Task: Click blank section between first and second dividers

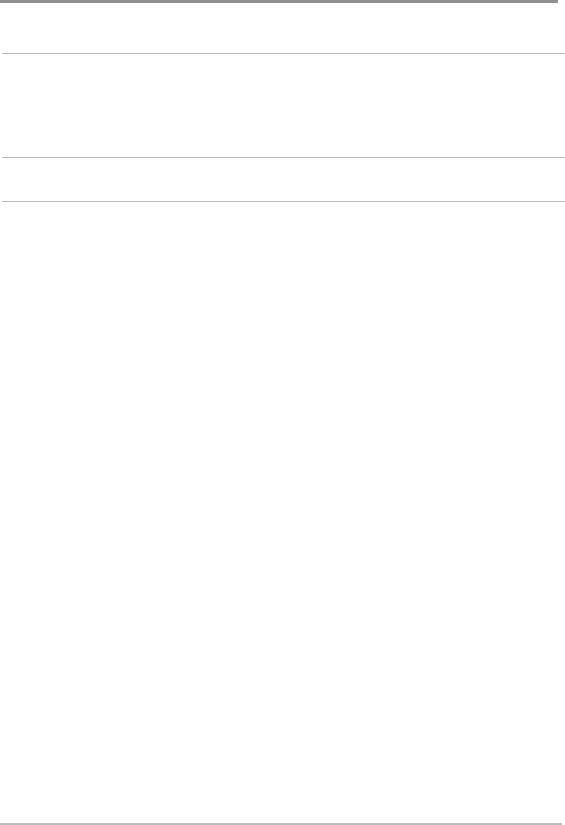Action: pos(282,105)
